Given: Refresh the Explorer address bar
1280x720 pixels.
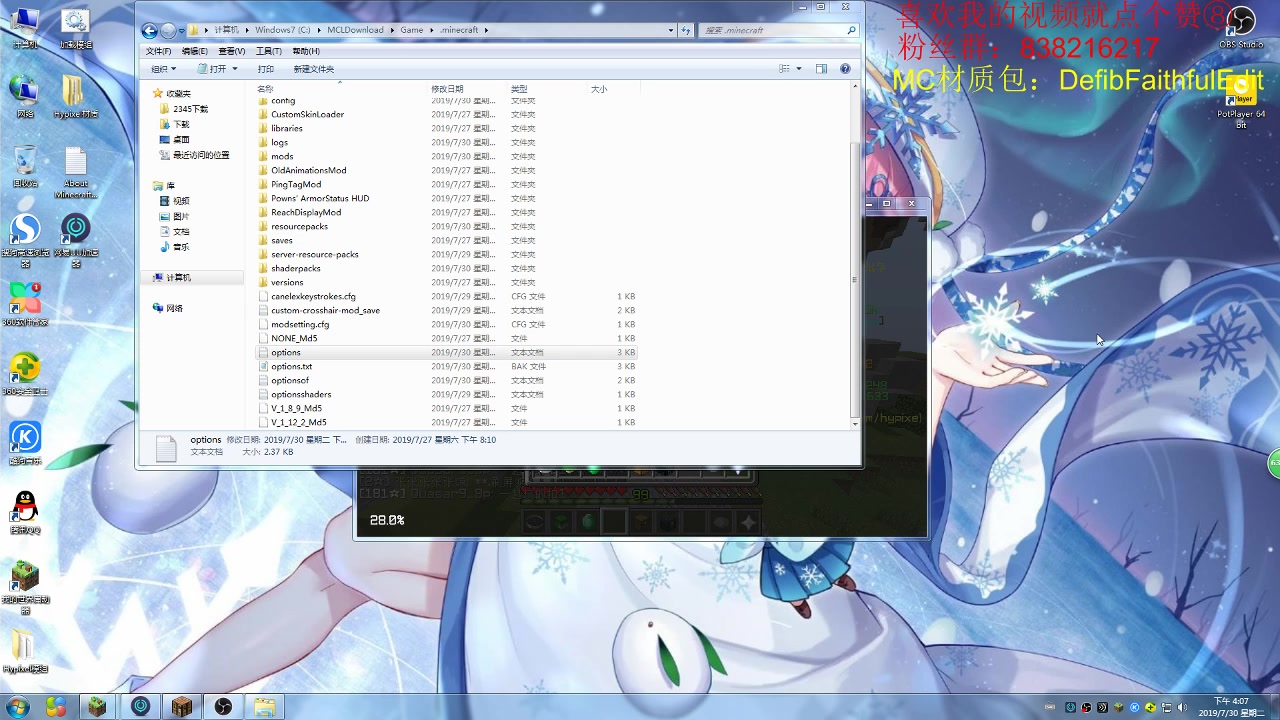Looking at the screenshot, I should click(x=686, y=30).
